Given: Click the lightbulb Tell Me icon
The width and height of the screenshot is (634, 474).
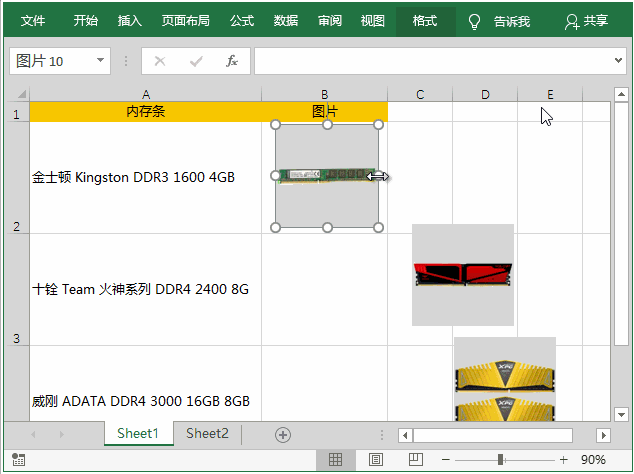Looking at the screenshot, I should click(474, 22).
